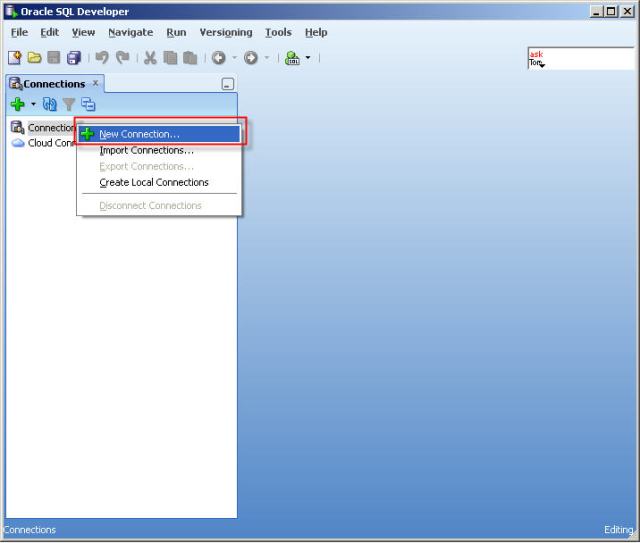
Task: Select the Connections tab label
Action: [54, 84]
